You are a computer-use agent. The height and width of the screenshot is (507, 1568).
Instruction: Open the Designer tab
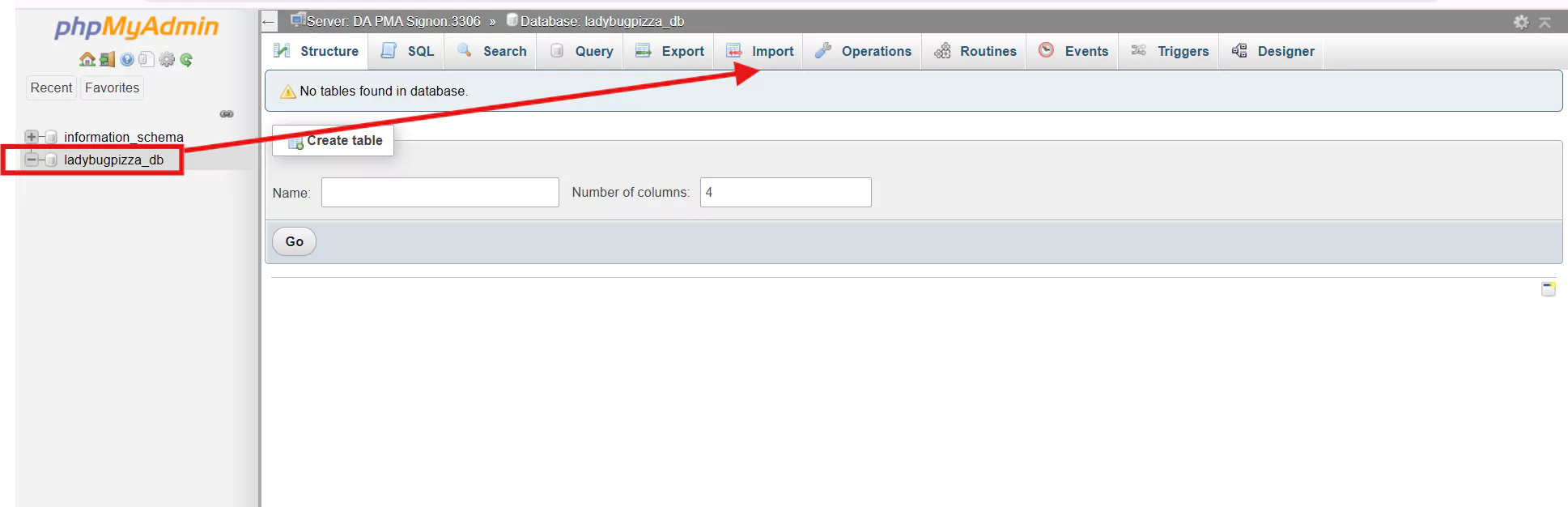[1273, 51]
